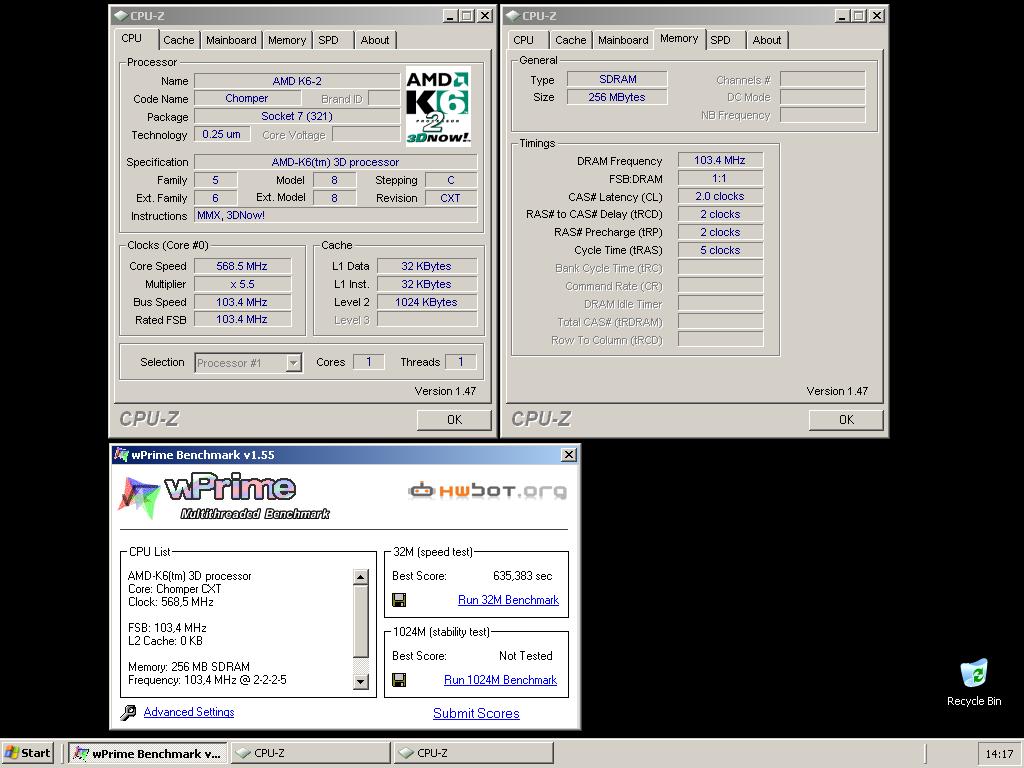Click the hwbot.org logo

(487, 490)
